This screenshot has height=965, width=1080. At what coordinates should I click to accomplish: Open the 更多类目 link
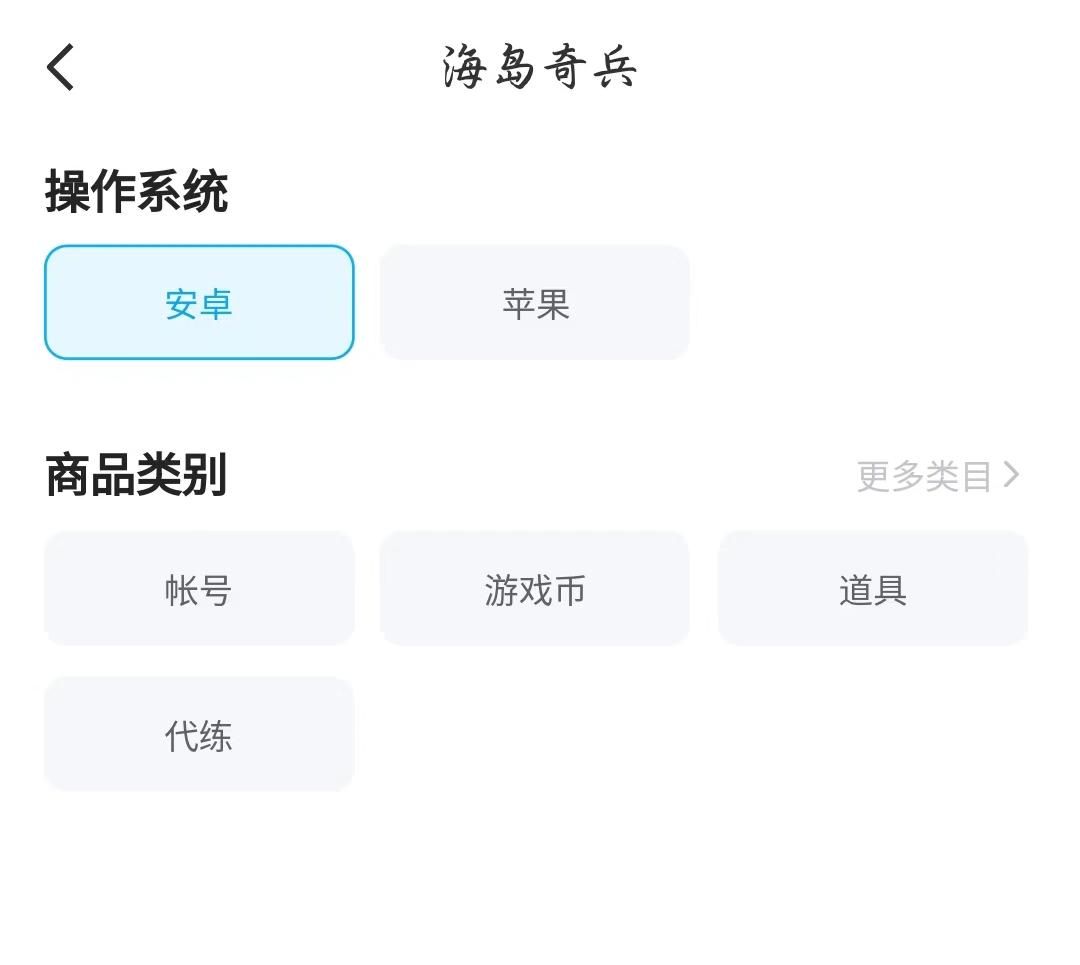click(x=924, y=476)
